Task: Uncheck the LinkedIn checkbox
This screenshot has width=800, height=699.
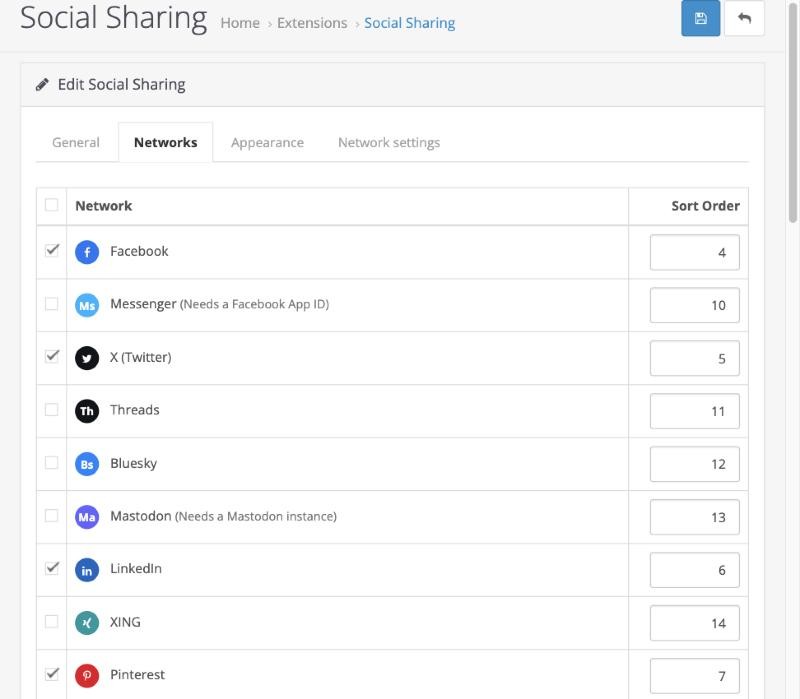Action: 52,568
